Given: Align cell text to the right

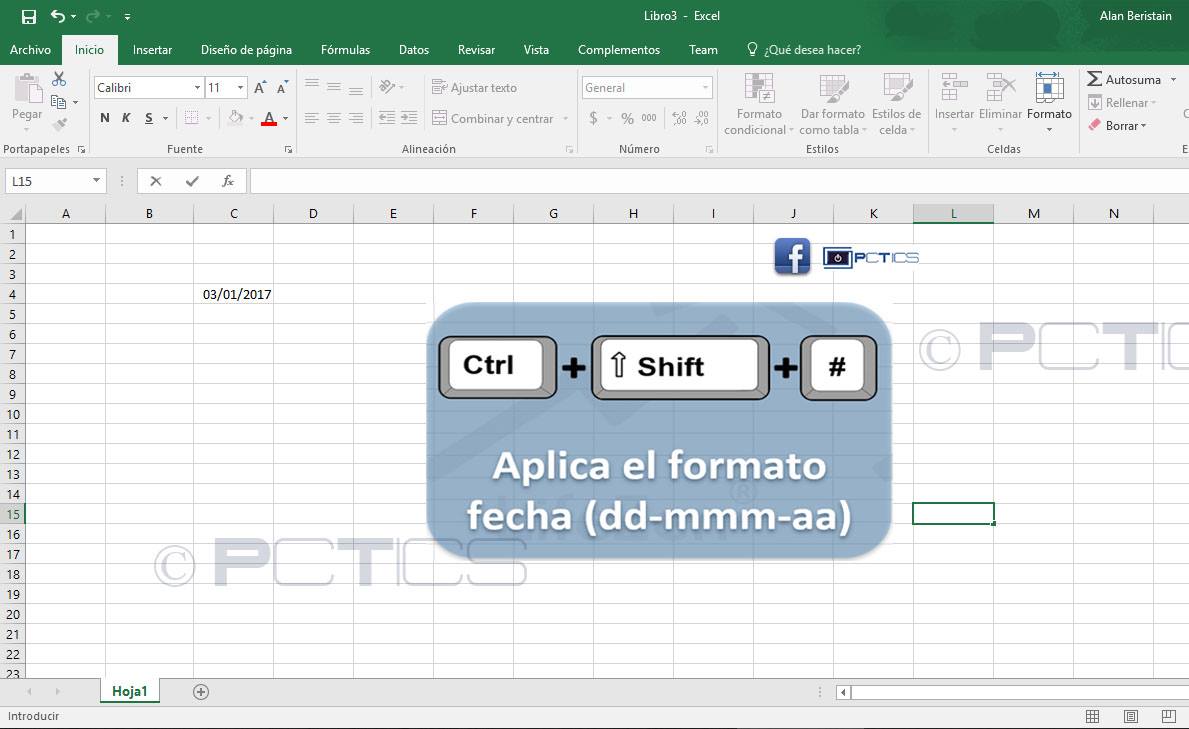Looking at the screenshot, I should 356,118.
